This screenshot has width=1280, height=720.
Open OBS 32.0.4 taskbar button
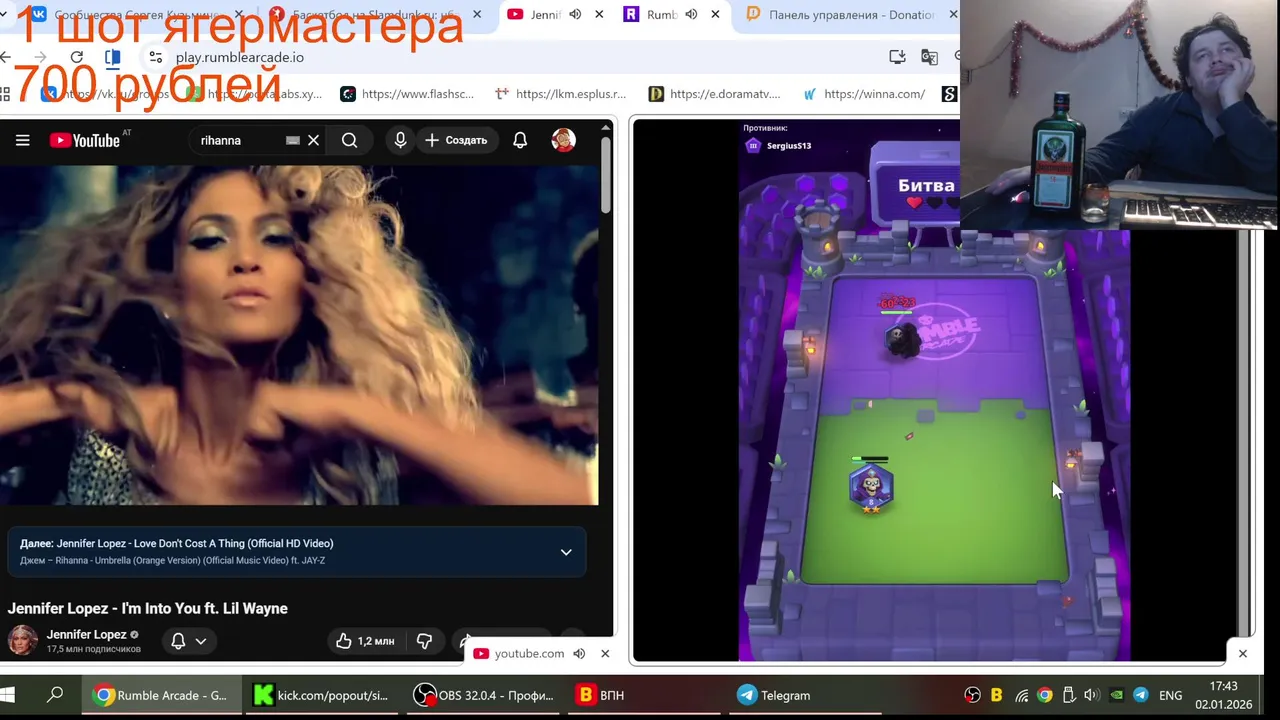pyautogui.click(x=483, y=695)
